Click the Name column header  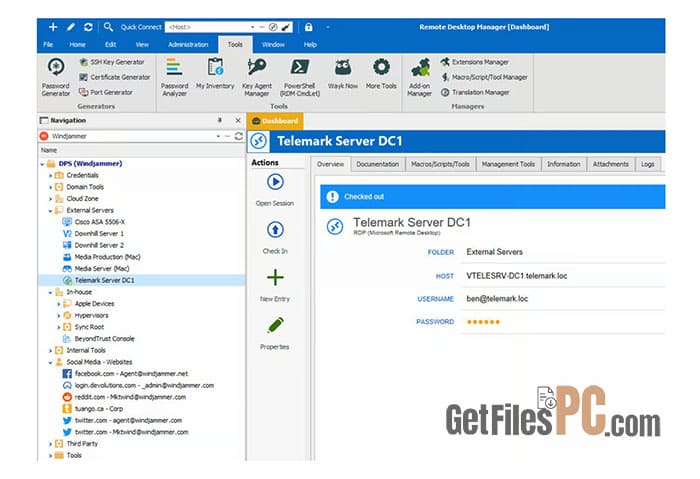(x=142, y=150)
